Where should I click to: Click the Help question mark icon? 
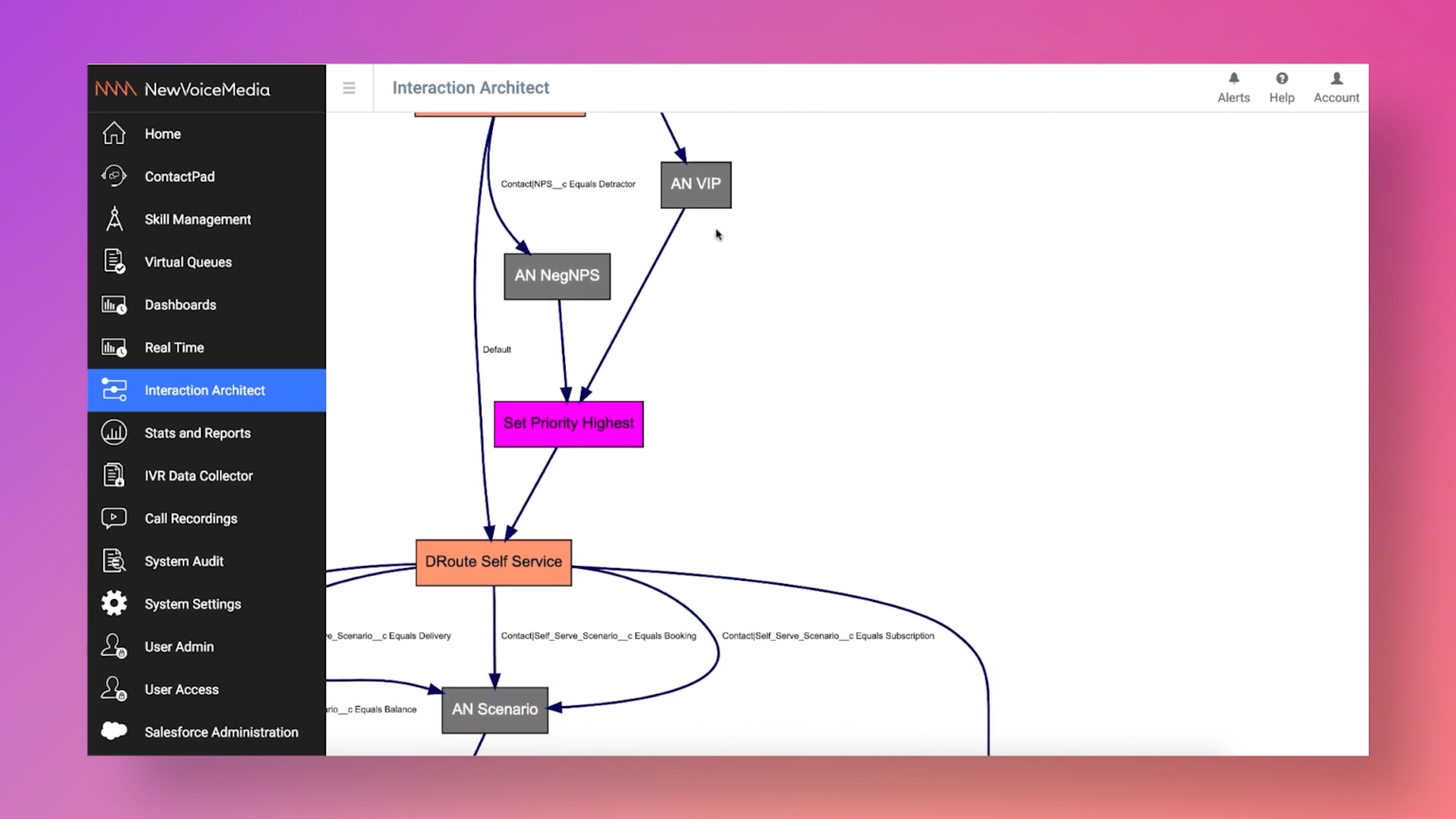click(1282, 79)
